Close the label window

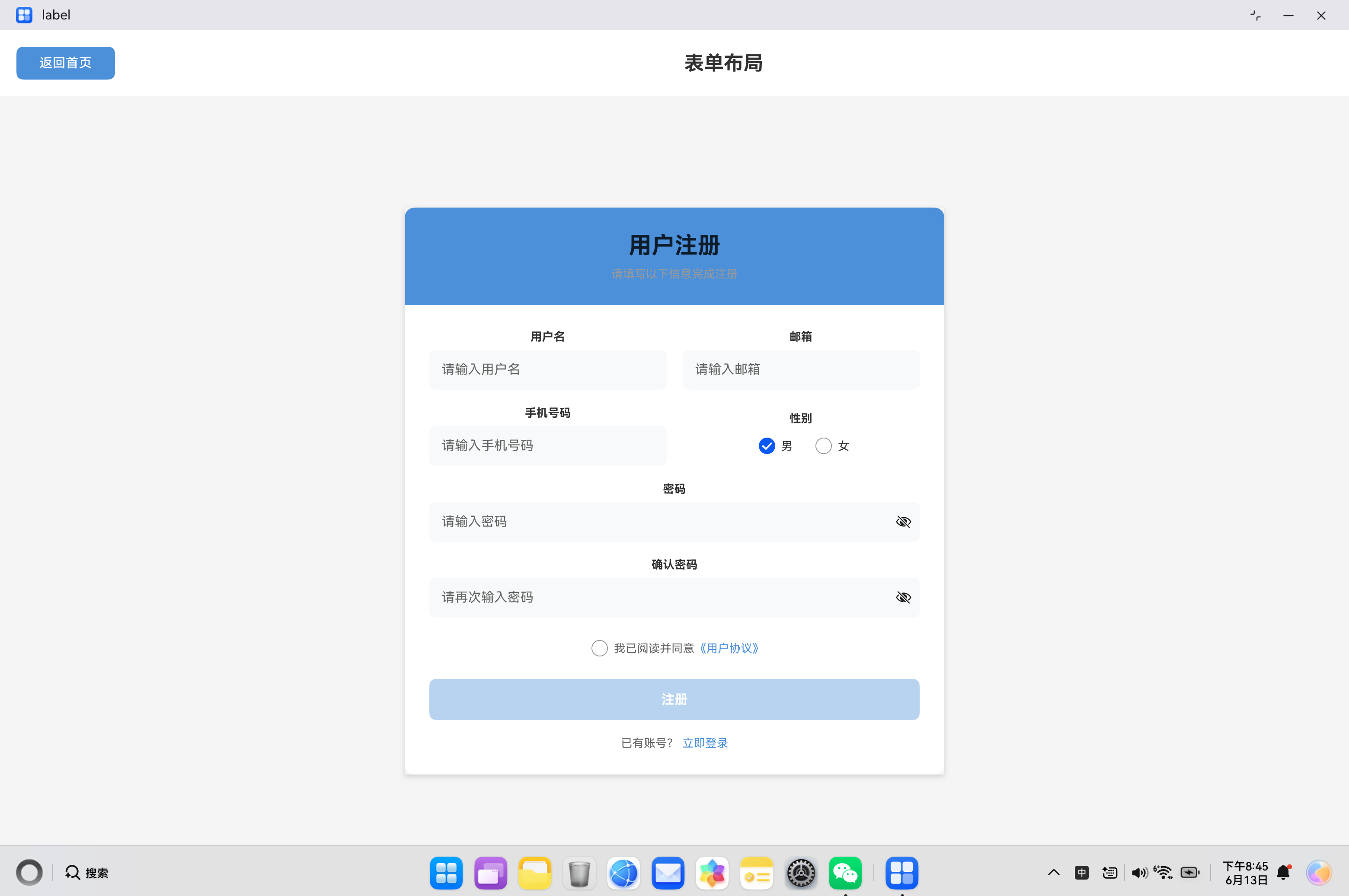click(1321, 16)
